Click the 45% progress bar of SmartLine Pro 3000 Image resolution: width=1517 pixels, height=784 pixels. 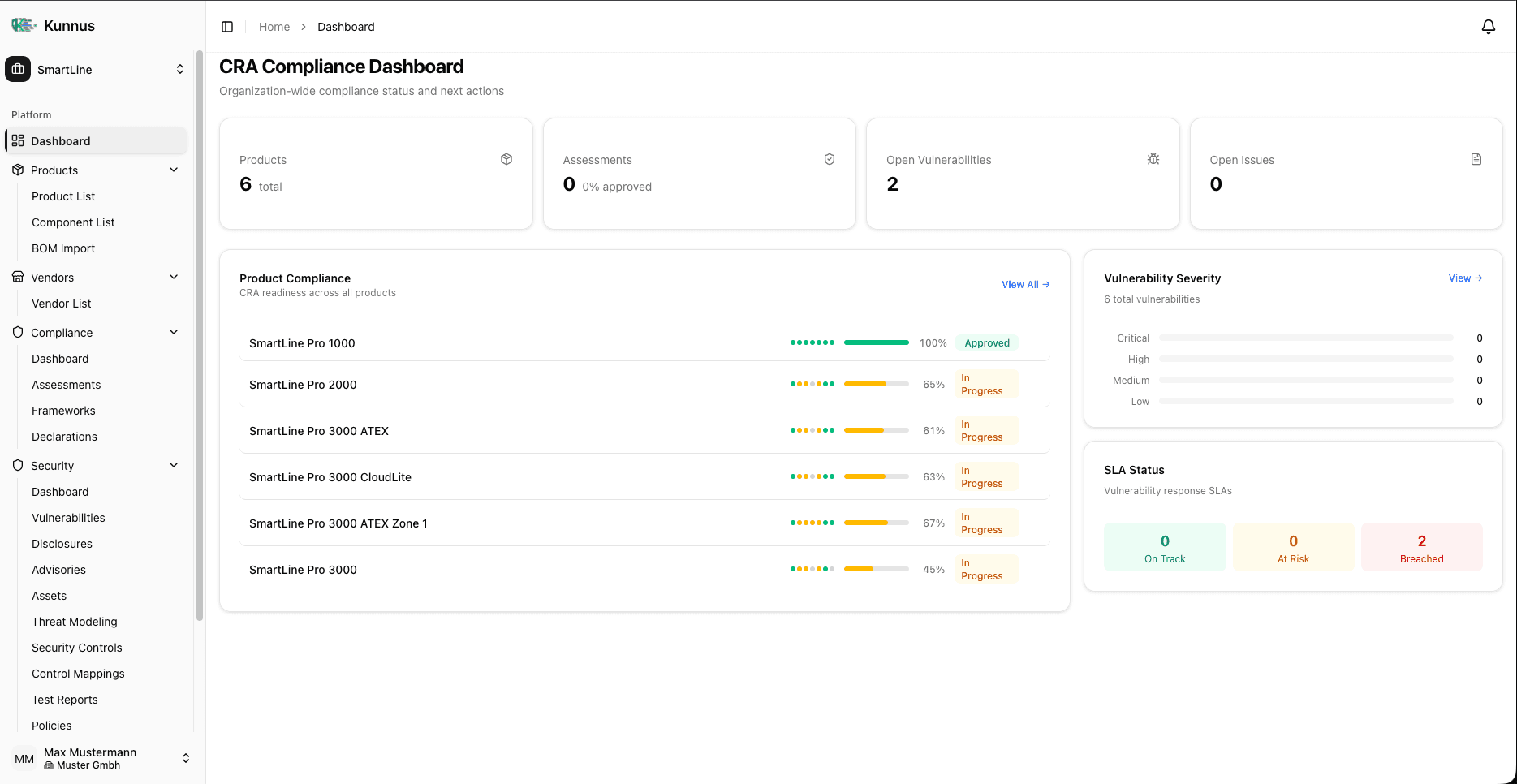[877, 569]
